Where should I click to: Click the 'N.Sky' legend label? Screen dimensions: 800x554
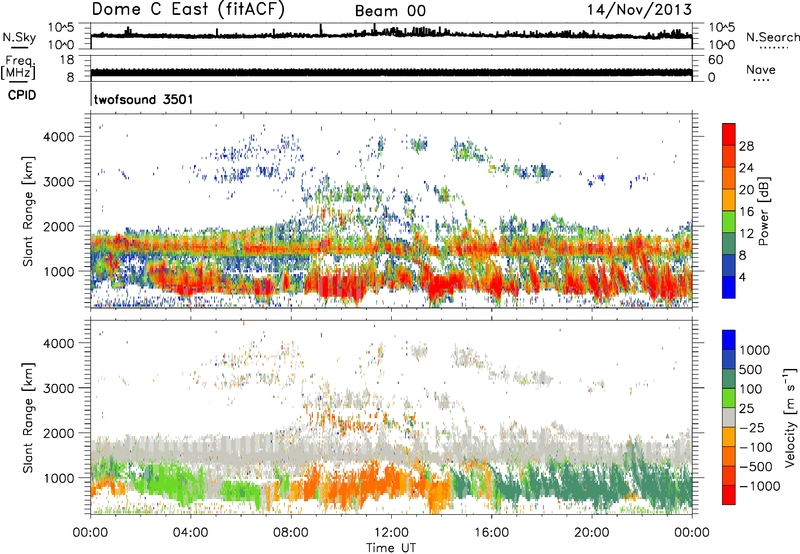[19, 37]
